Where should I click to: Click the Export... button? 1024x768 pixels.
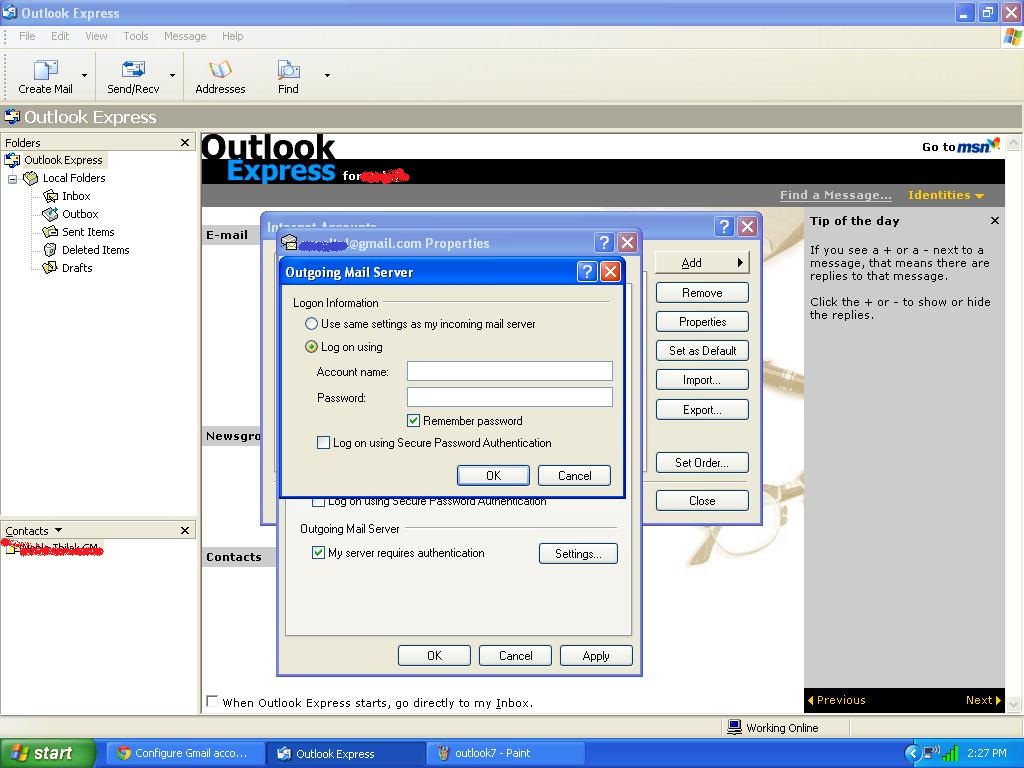coord(702,409)
